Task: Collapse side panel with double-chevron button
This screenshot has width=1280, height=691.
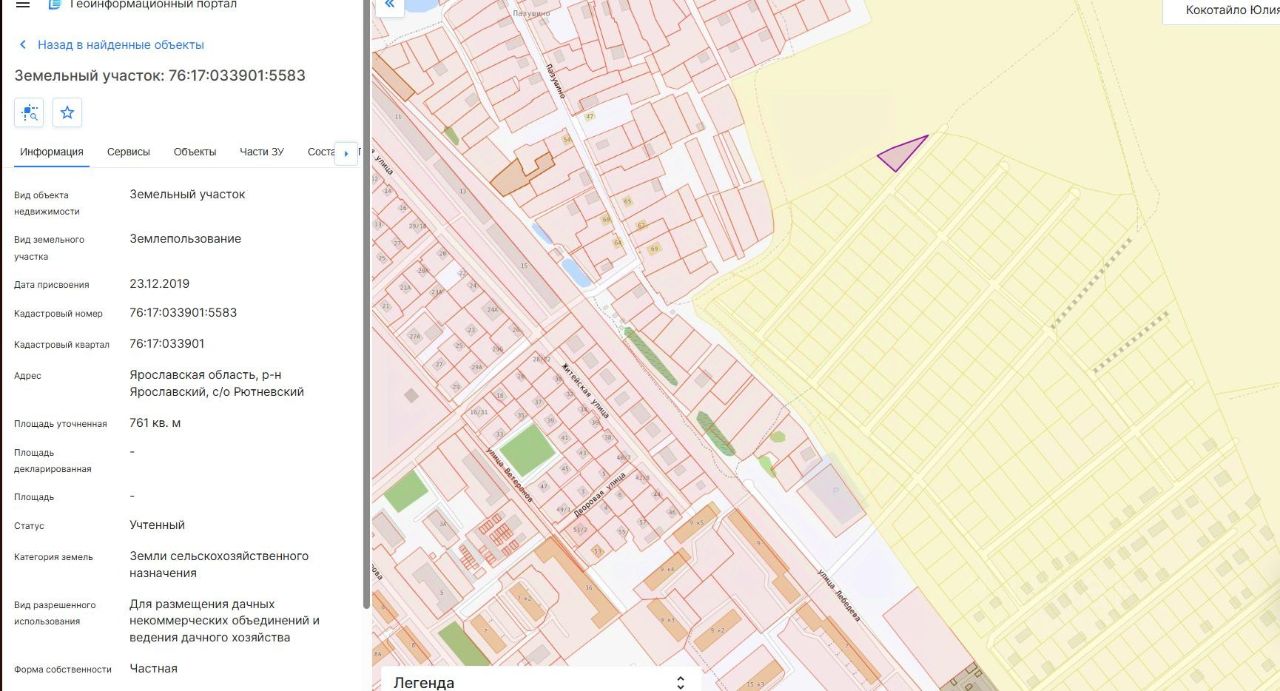Action: click(389, 5)
